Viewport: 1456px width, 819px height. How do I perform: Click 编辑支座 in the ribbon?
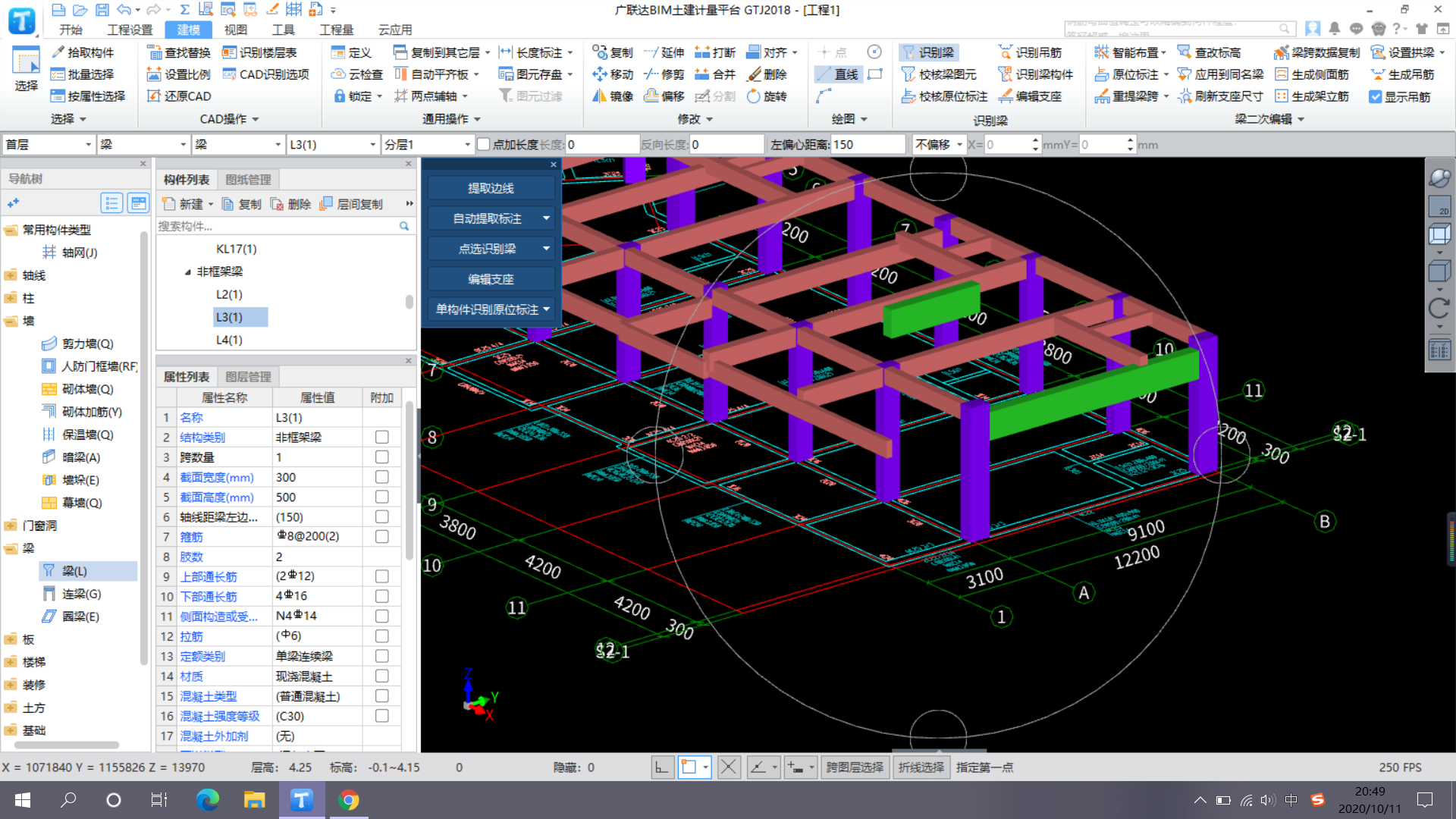click(x=1031, y=96)
